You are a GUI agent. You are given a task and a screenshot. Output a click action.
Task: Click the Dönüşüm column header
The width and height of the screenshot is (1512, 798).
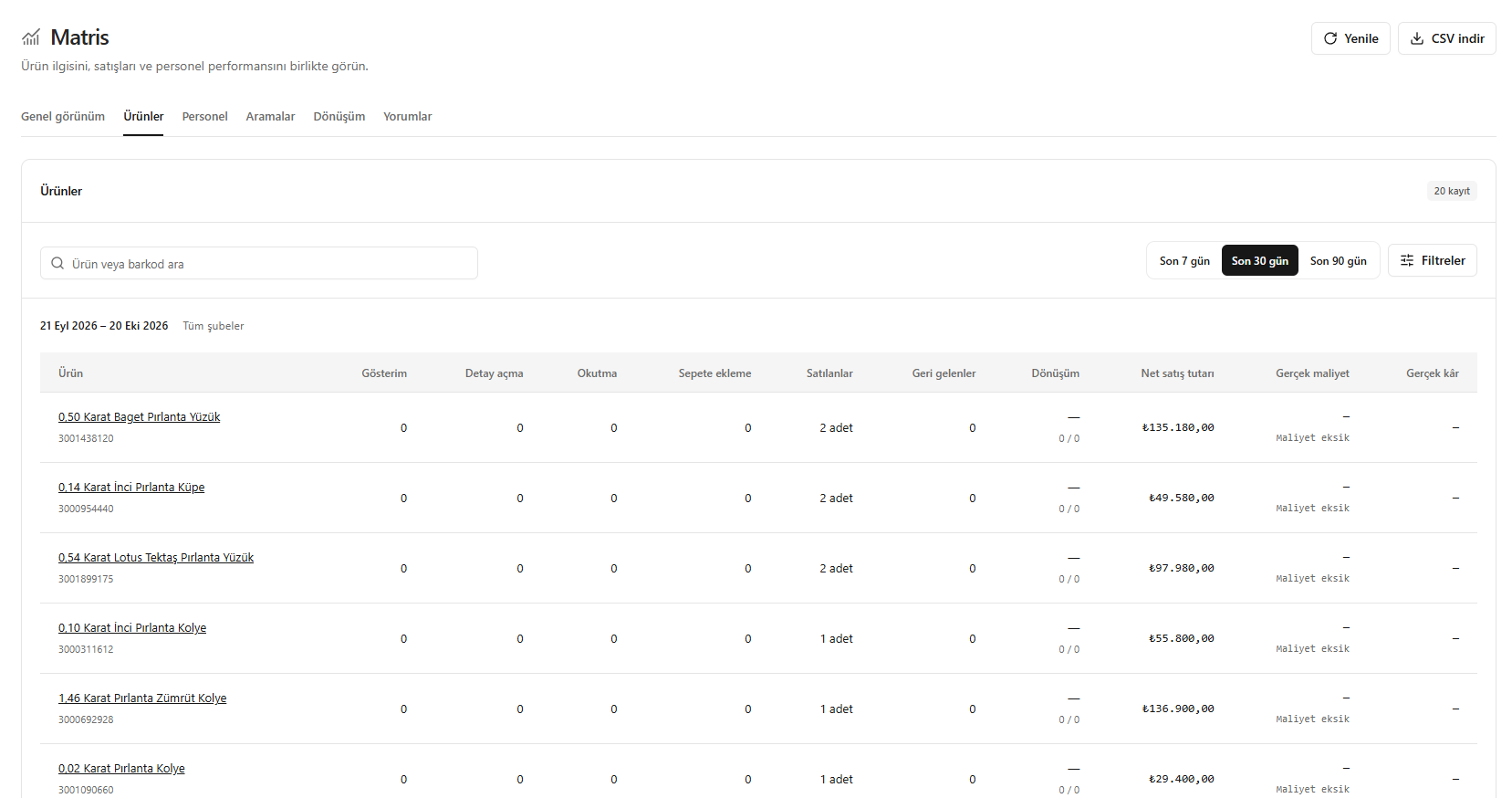pyautogui.click(x=1055, y=373)
